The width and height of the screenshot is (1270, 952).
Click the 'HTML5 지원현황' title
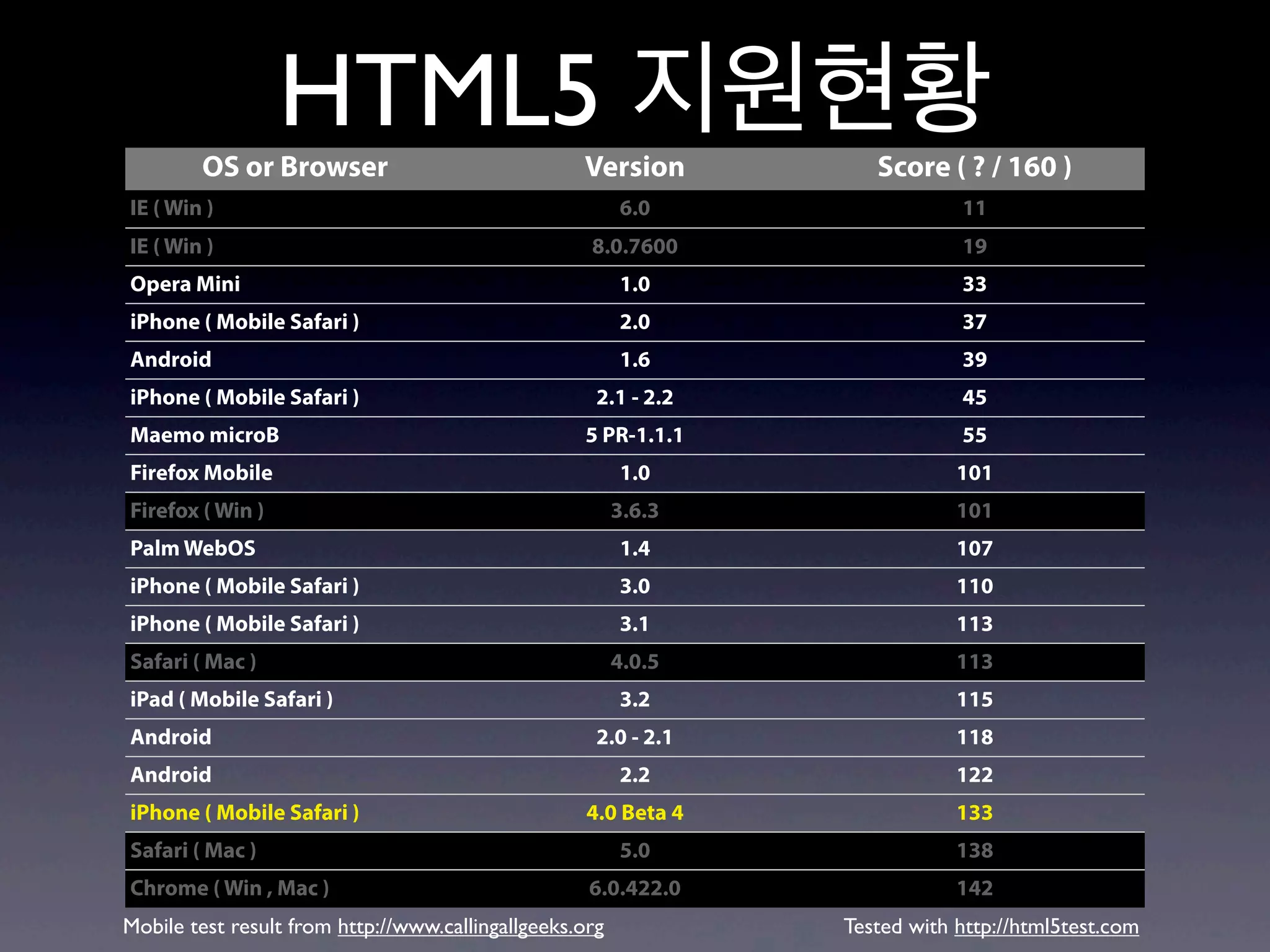click(x=635, y=86)
